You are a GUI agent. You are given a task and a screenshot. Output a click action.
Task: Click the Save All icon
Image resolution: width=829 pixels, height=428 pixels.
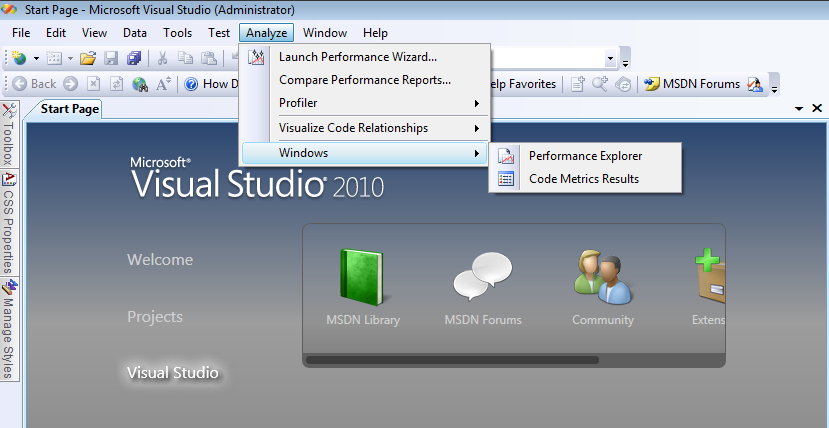[x=134, y=58]
